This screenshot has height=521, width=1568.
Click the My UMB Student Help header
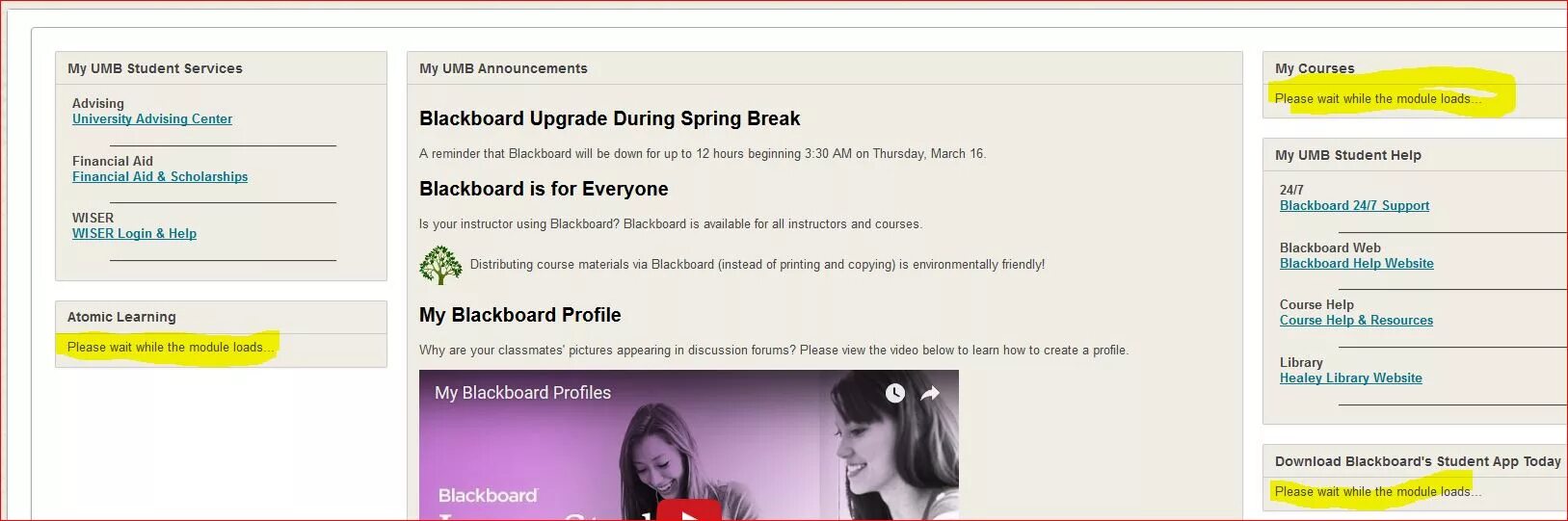(1347, 155)
